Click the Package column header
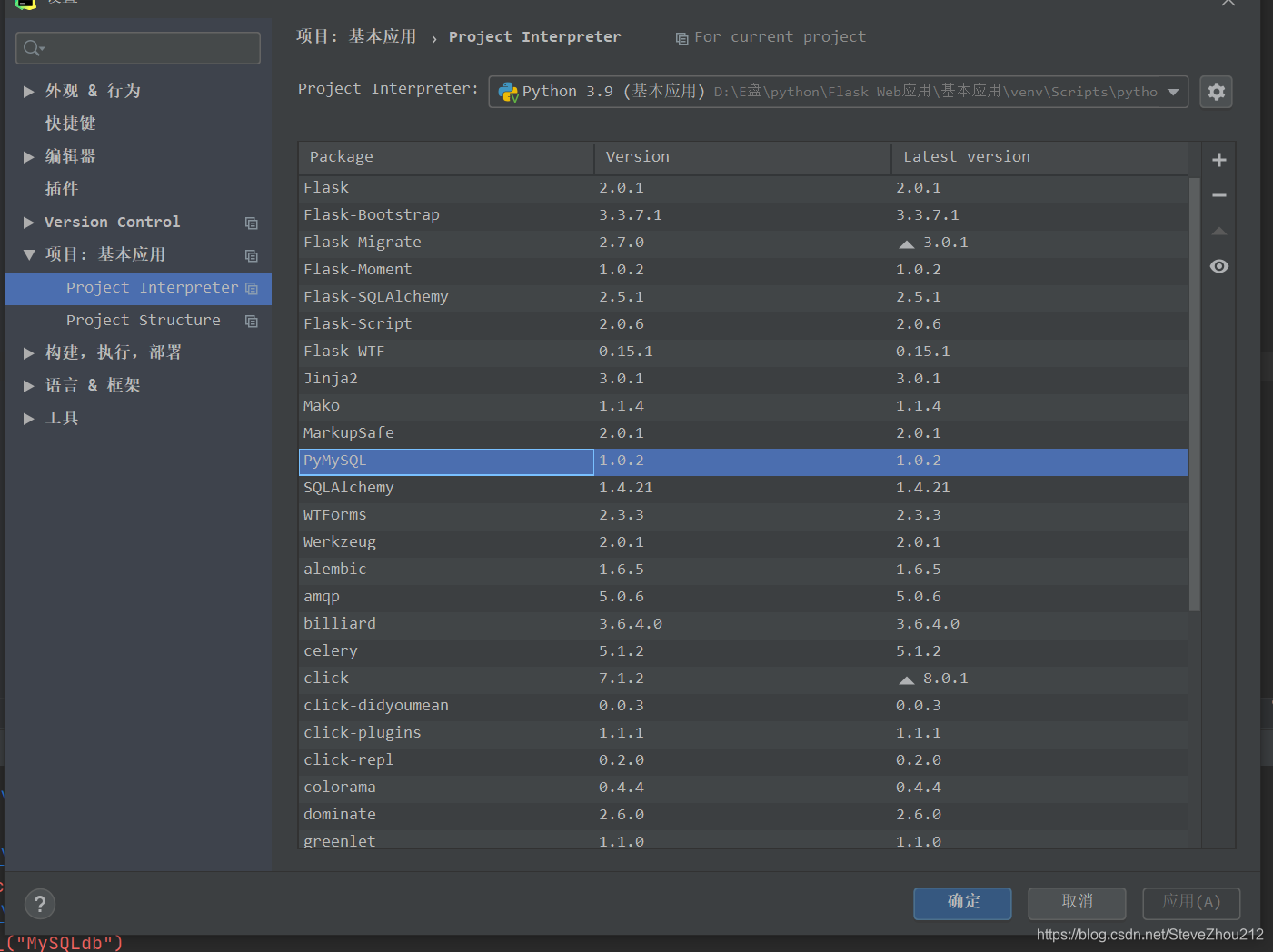This screenshot has height=952, width=1273. click(x=446, y=157)
